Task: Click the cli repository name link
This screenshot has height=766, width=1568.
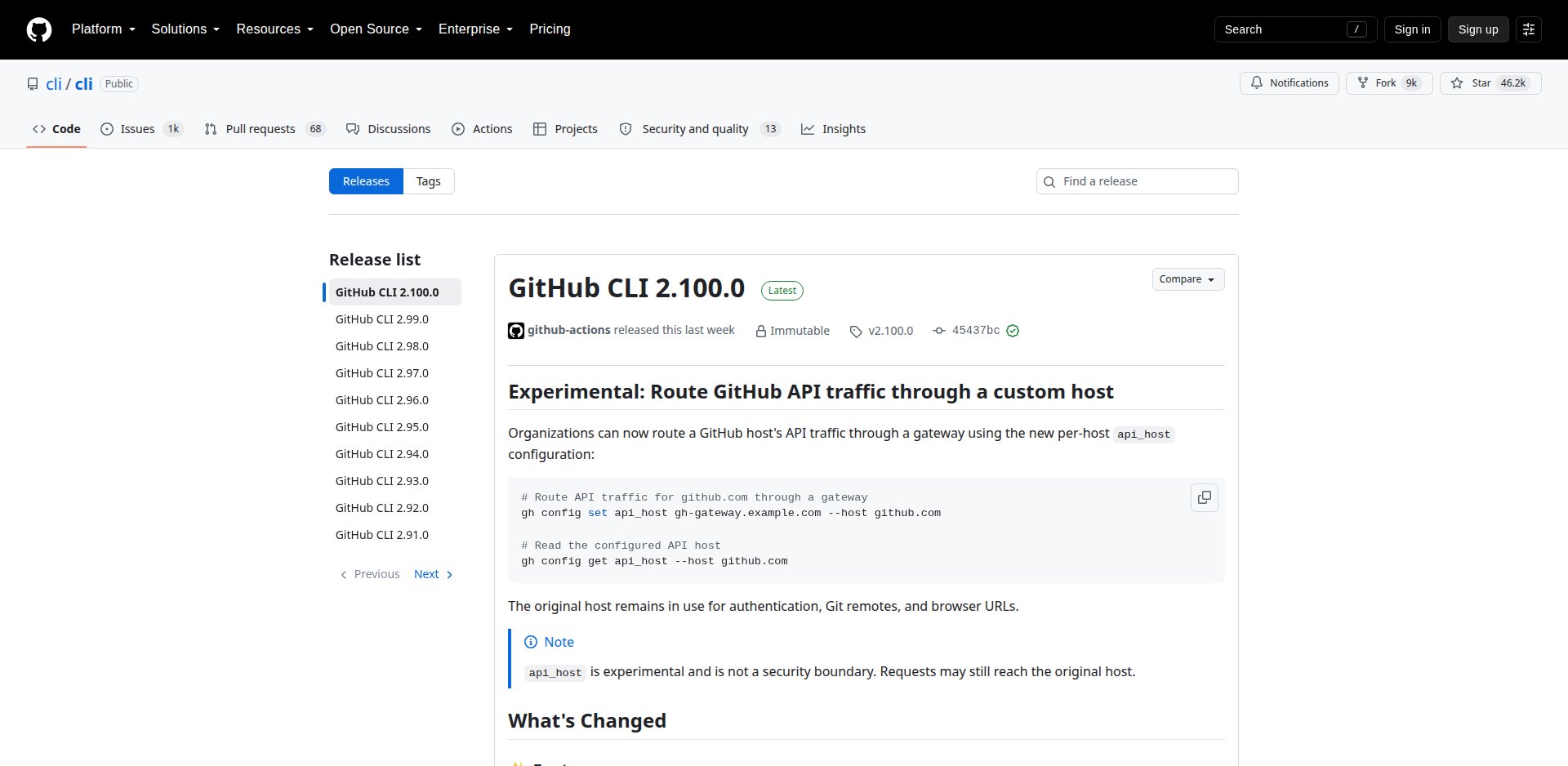Action: (x=84, y=84)
